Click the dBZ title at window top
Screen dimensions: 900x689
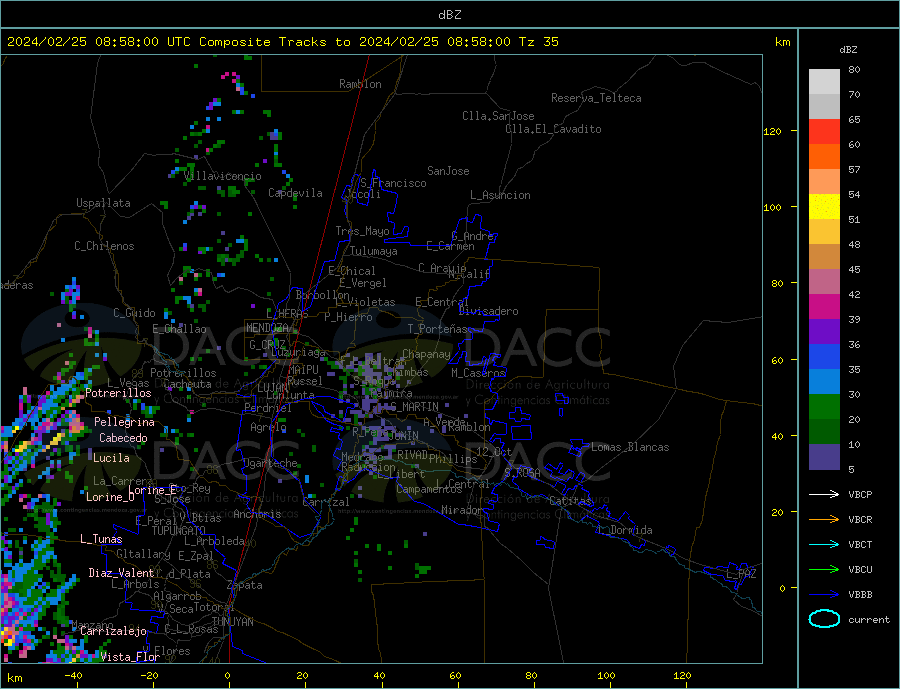tap(449, 15)
